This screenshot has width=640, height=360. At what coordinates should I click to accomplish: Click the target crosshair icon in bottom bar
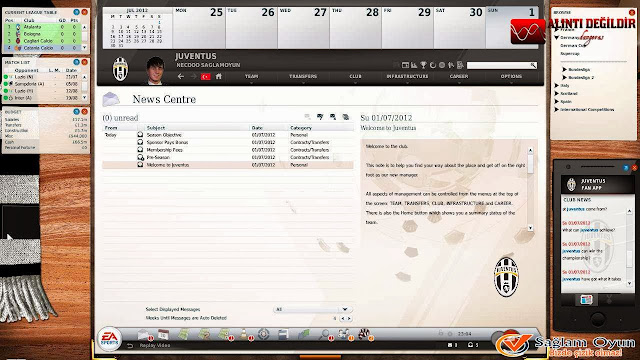pyautogui.click(x=264, y=334)
